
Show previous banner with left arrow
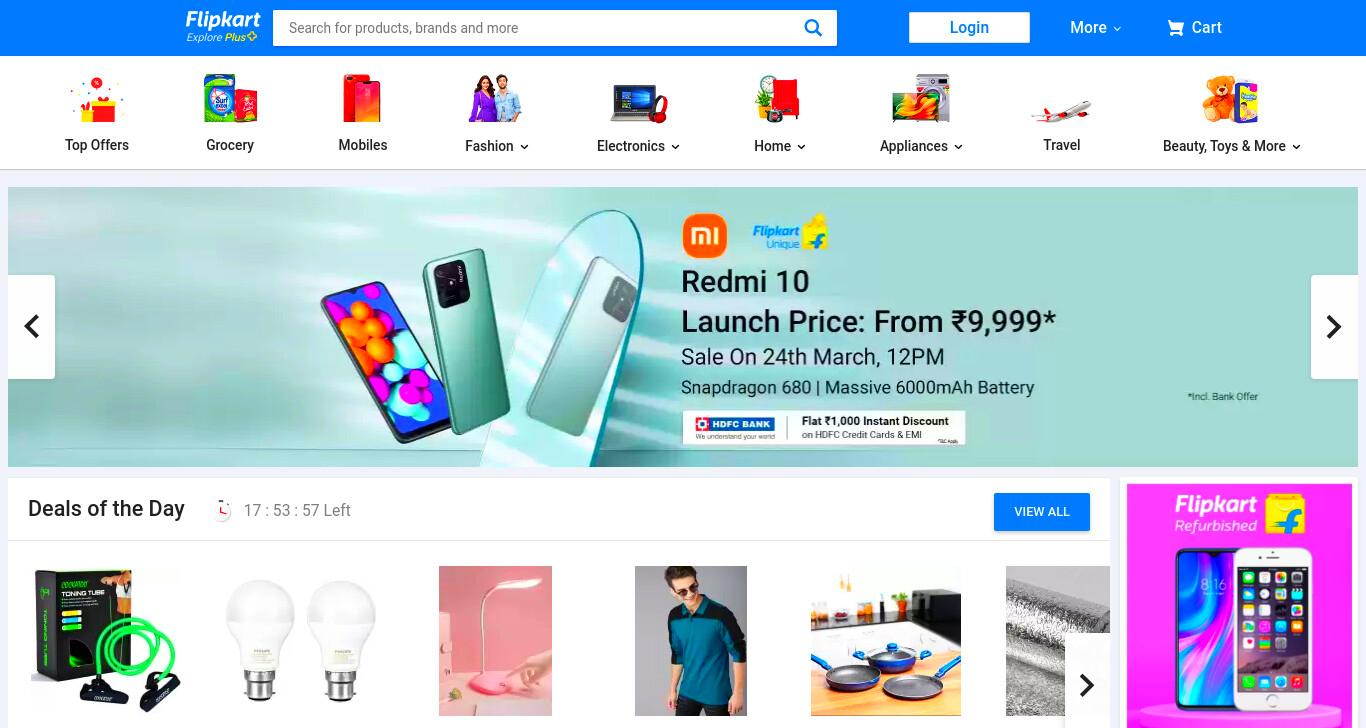[31, 327]
